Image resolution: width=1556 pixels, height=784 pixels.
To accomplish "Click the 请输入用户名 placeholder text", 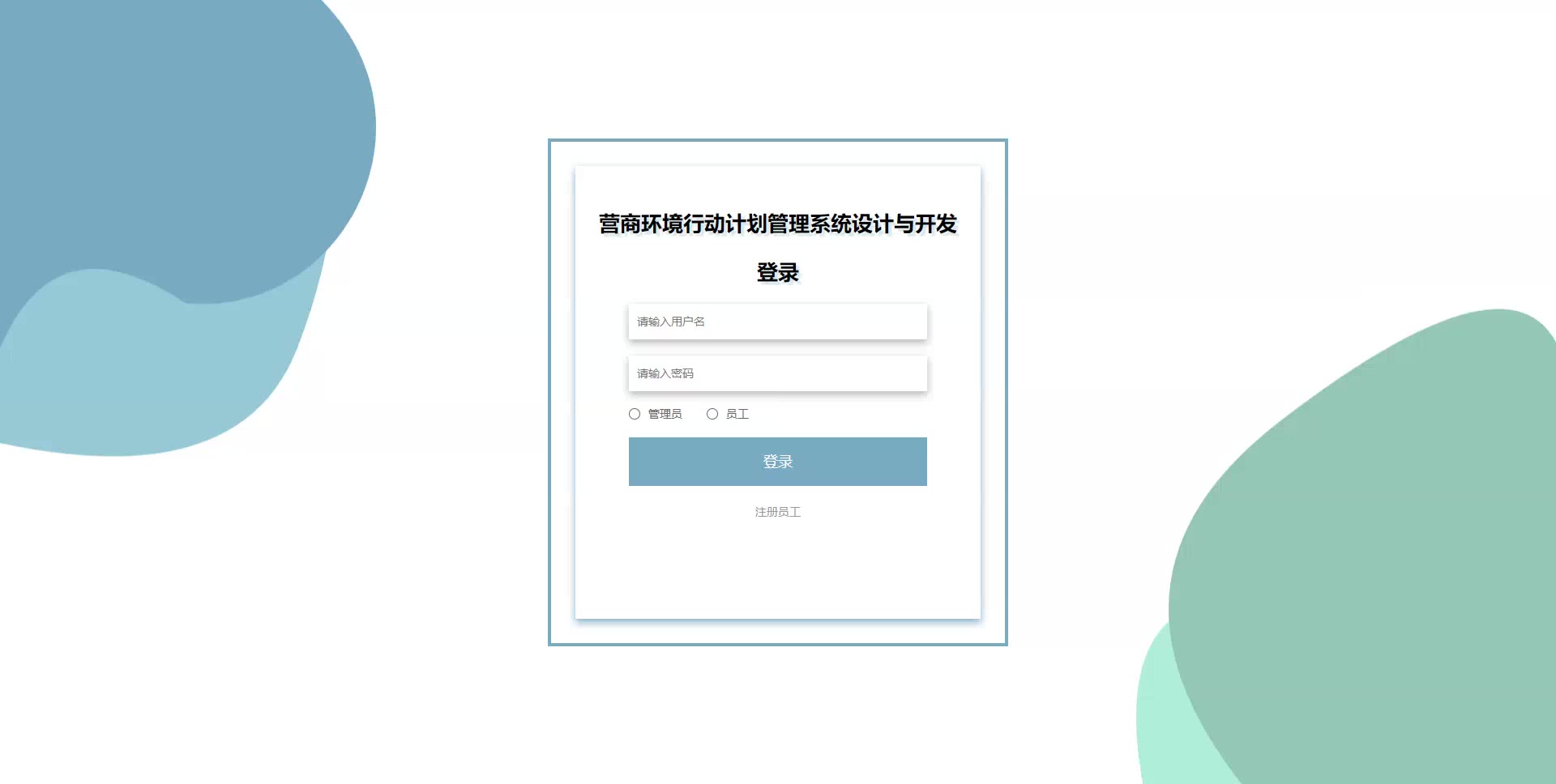I will click(x=670, y=322).
